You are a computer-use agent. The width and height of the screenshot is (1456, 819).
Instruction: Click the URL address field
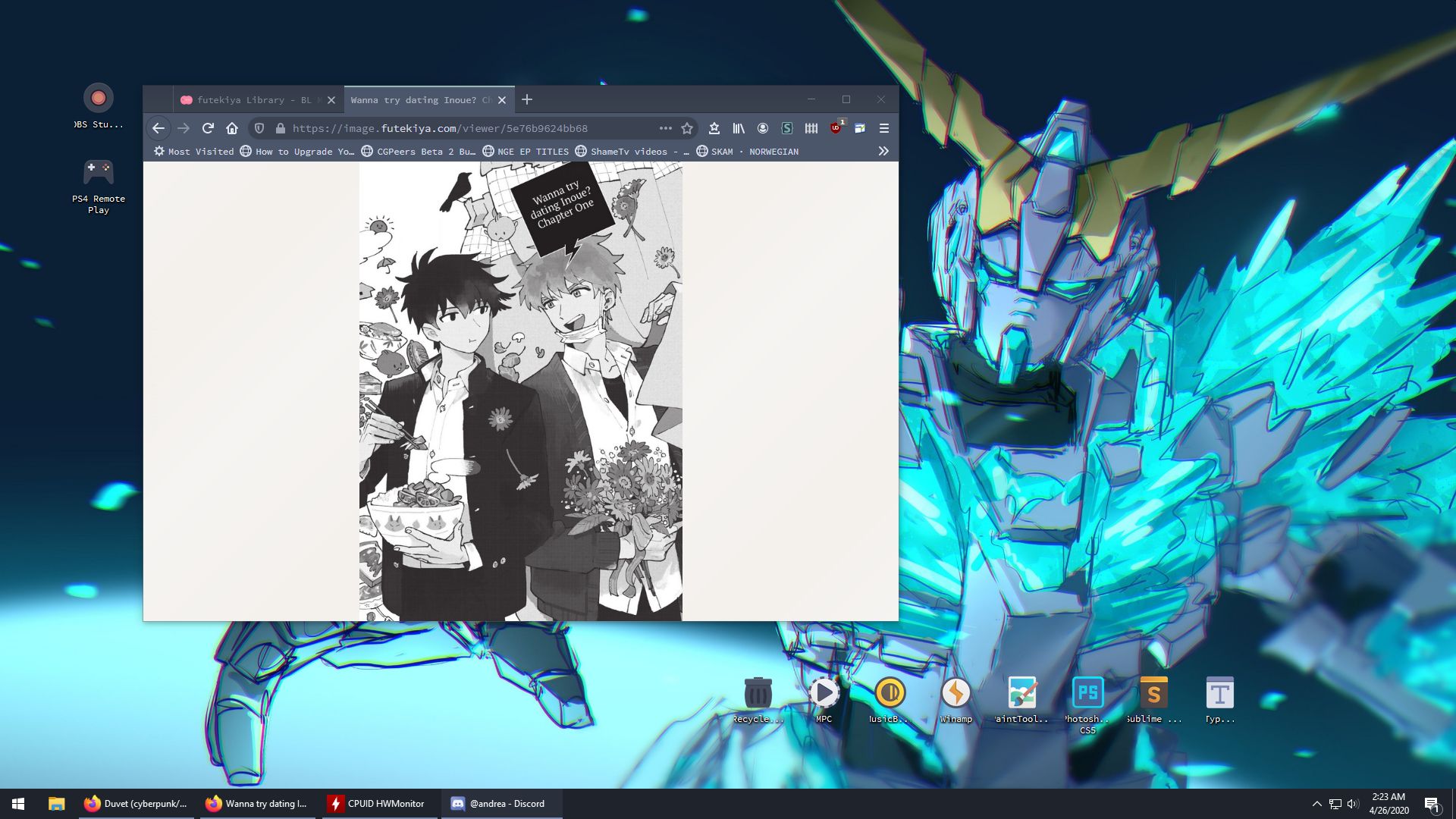coord(455,128)
